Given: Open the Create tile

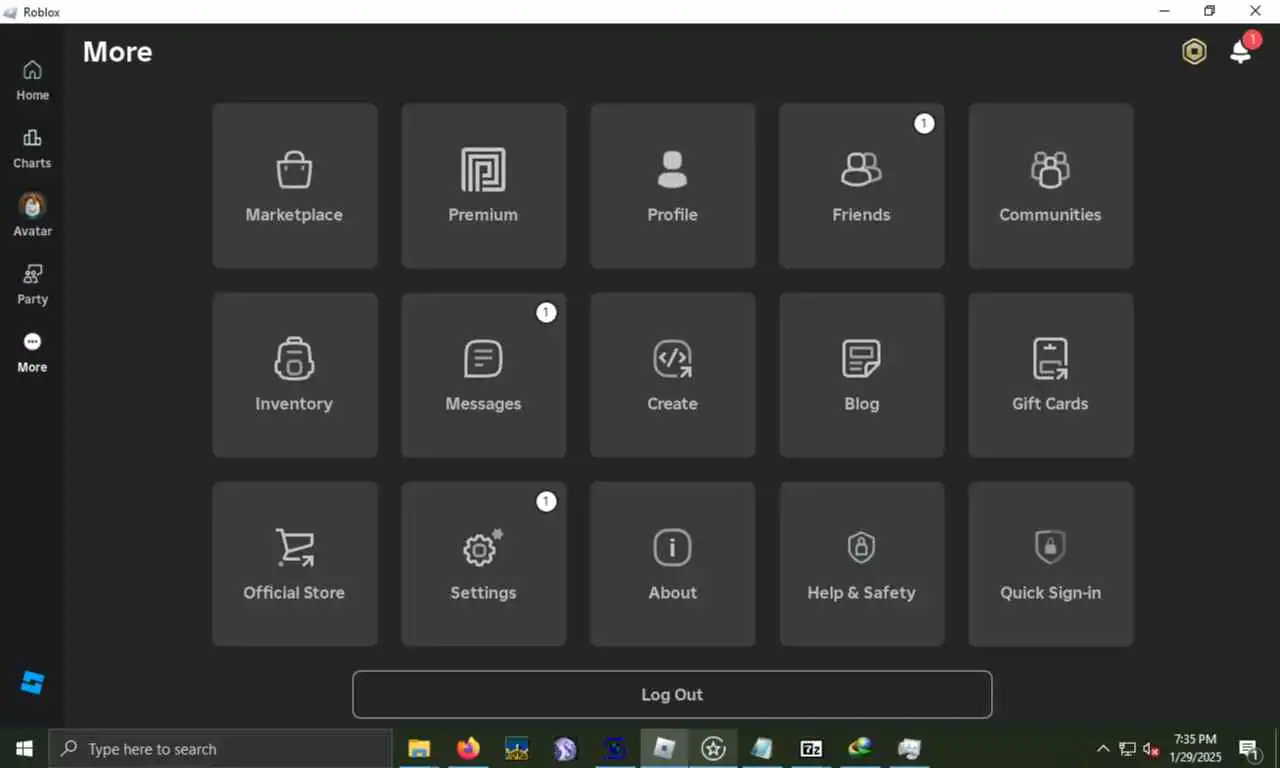Looking at the screenshot, I should pyautogui.click(x=672, y=375).
